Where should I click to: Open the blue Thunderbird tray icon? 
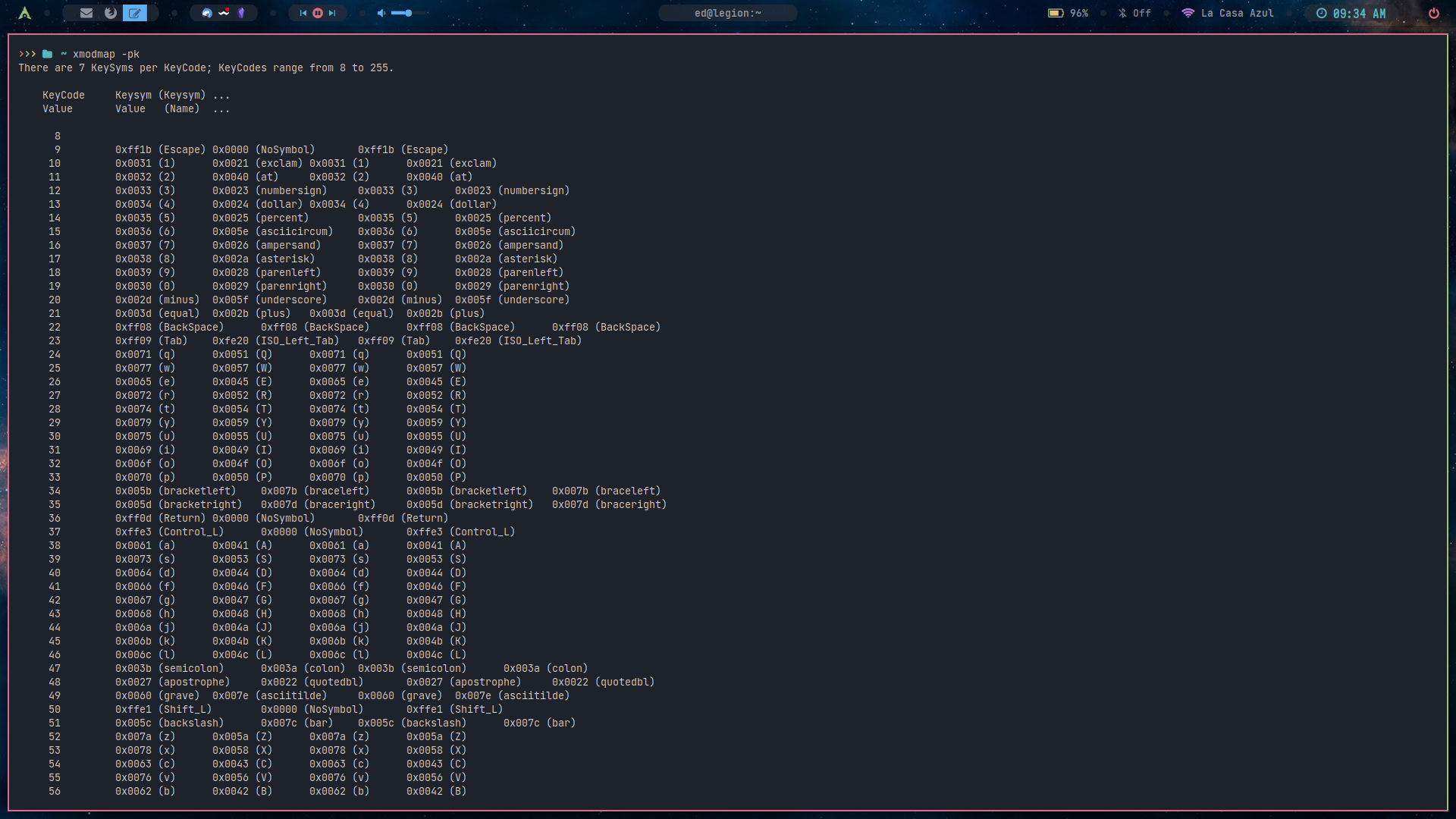[x=206, y=13]
